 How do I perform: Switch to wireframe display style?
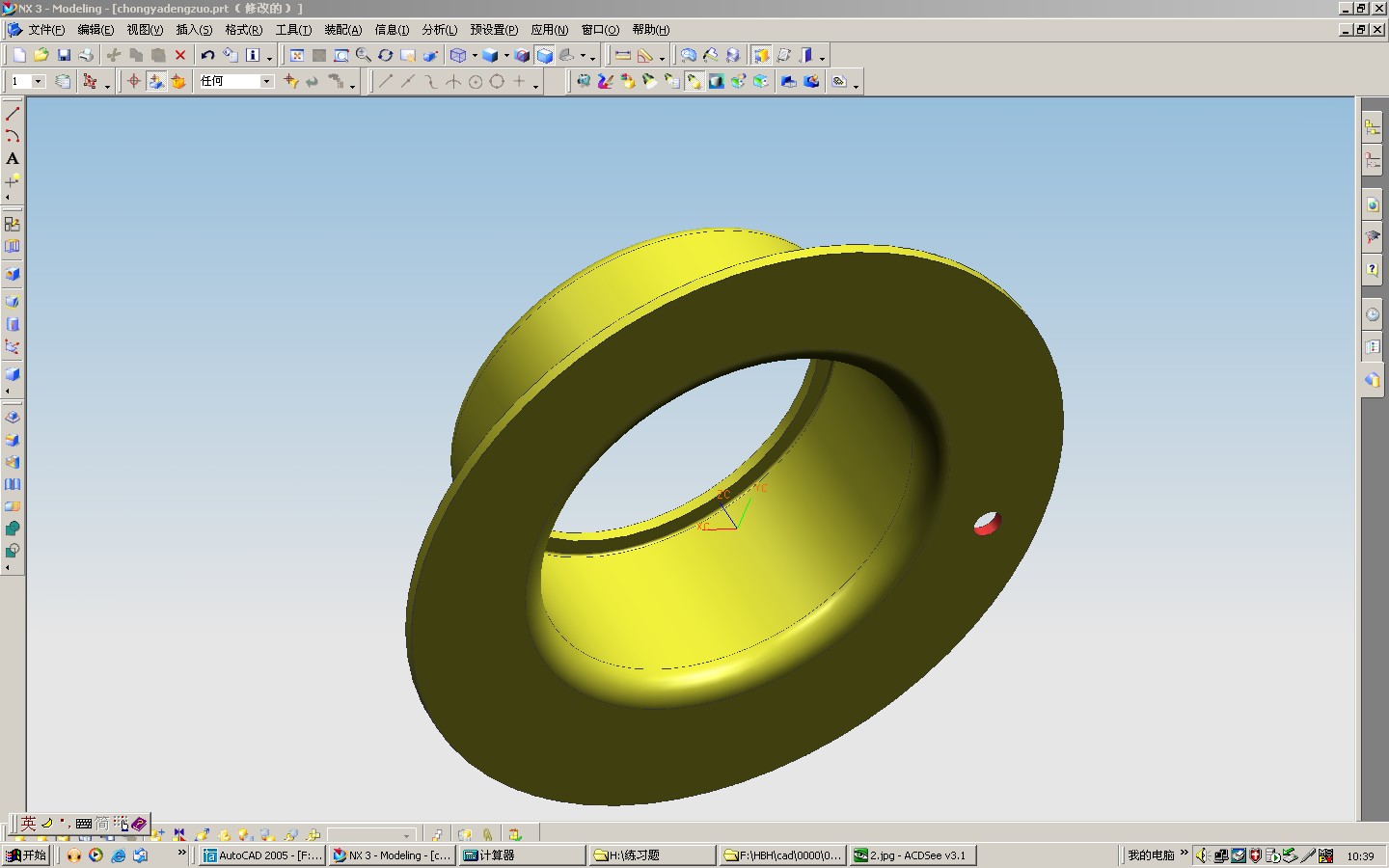(459, 56)
